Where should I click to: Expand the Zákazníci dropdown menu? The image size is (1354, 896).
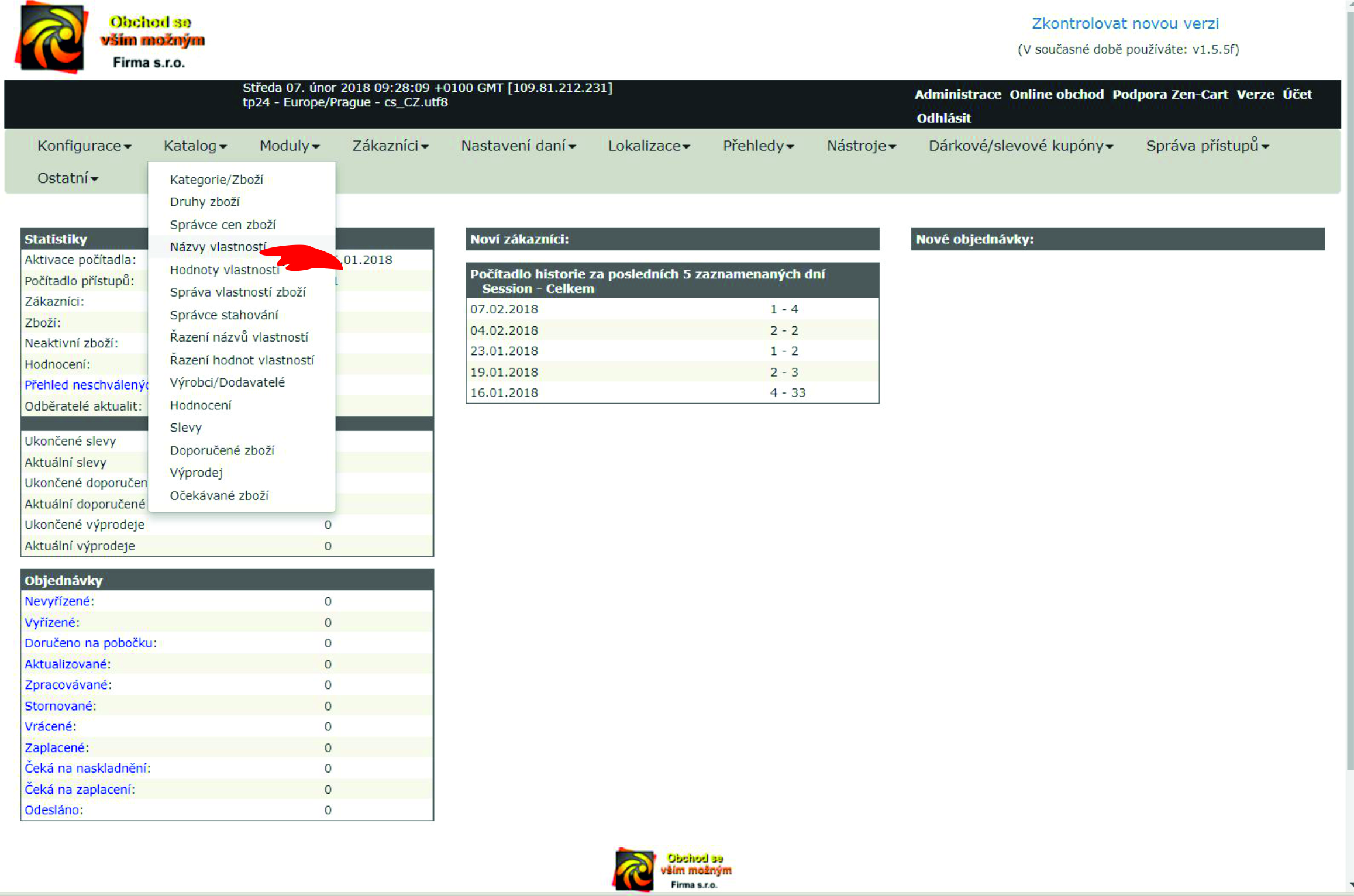[390, 146]
